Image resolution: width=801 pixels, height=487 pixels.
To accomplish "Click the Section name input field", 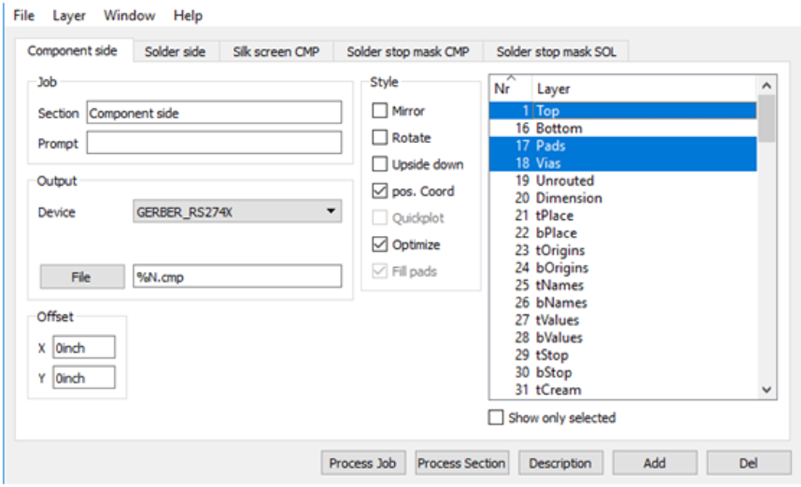I will click(213, 113).
